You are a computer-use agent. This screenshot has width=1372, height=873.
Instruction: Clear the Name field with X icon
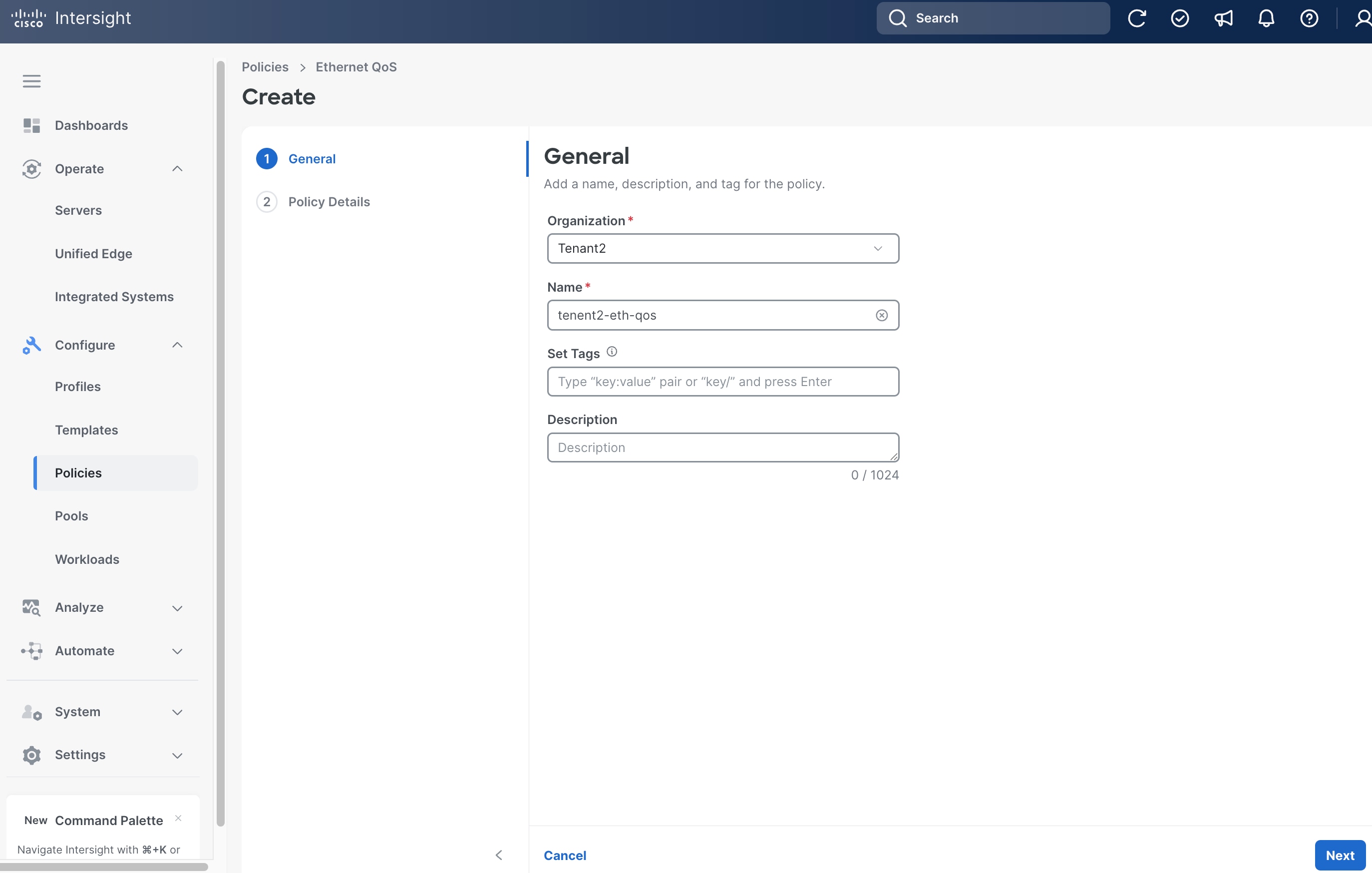[881, 315]
